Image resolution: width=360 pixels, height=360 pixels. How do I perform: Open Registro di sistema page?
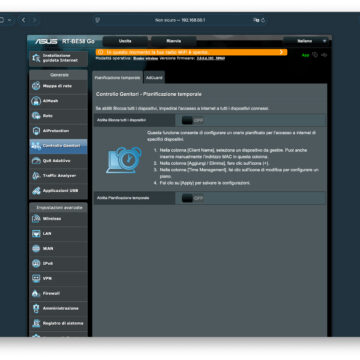(x=59, y=323)
